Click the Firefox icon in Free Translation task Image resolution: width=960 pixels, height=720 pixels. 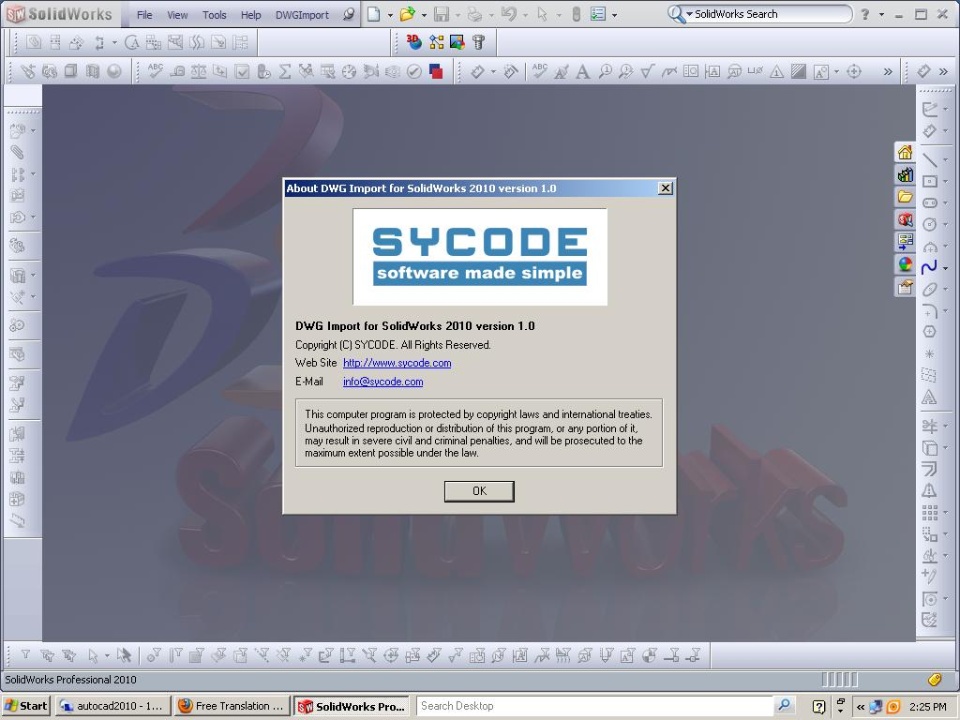[x=185, y=706]
